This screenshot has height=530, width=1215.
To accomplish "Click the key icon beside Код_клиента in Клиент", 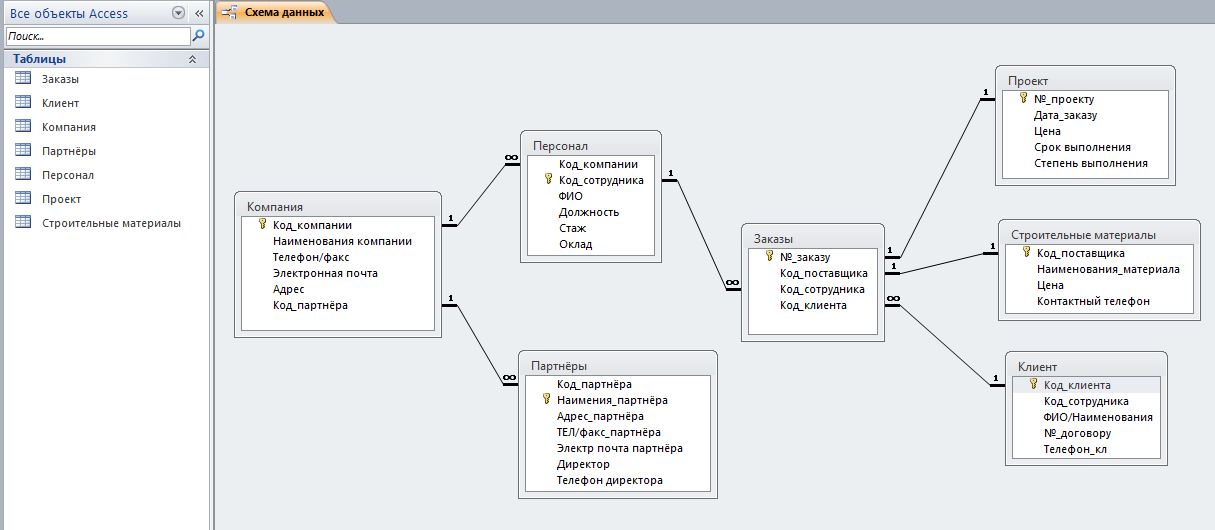I will click(1033, 385).
